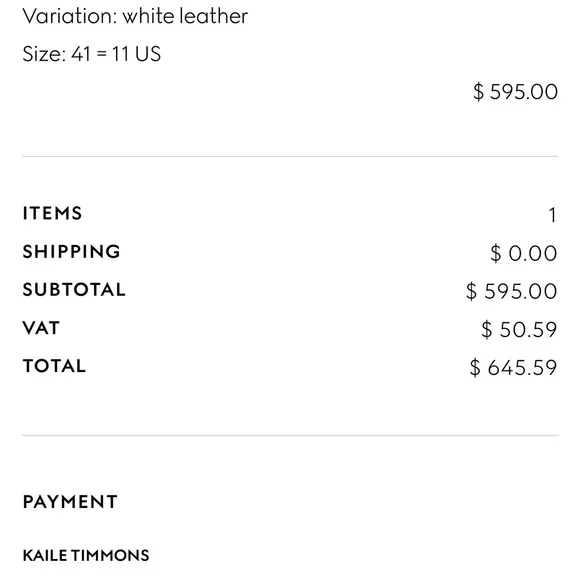Click the Size 41 = 11 US line

coord(92,54)
